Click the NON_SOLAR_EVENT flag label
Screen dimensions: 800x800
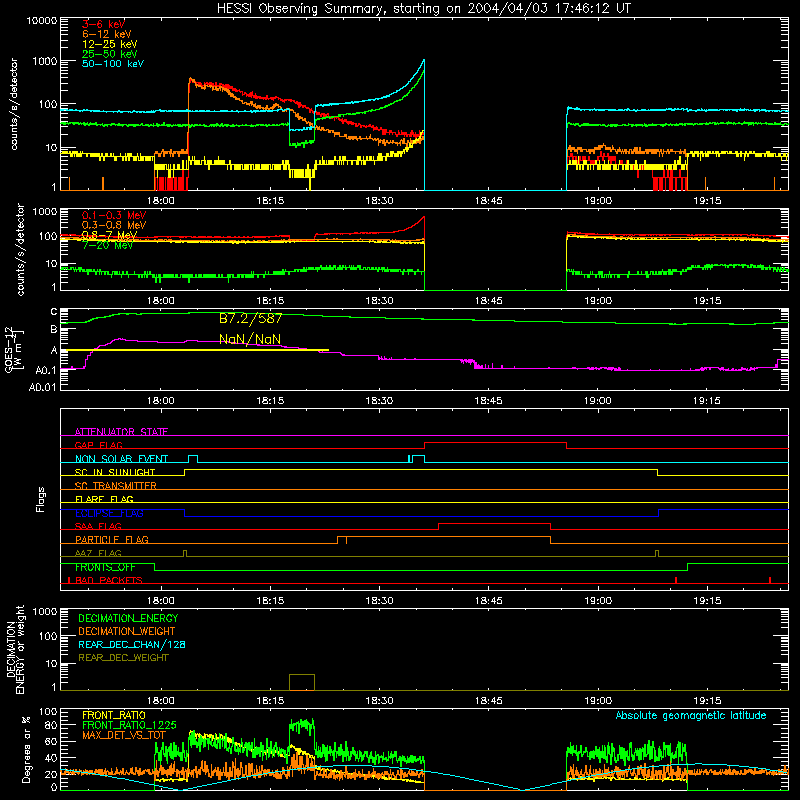tap(121, 459)
